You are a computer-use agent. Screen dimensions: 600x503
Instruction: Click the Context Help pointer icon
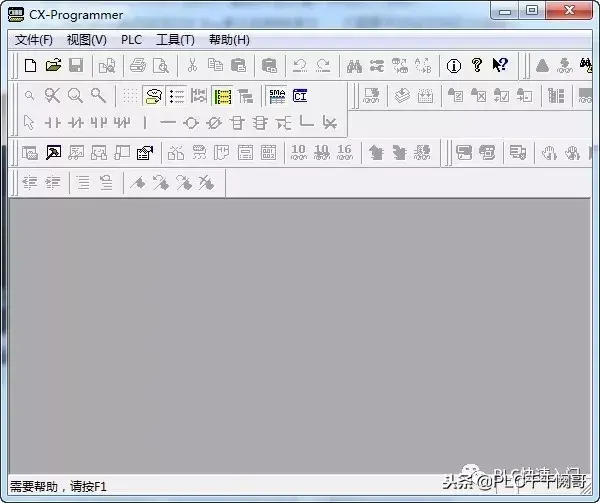click(x=500, y=65)
